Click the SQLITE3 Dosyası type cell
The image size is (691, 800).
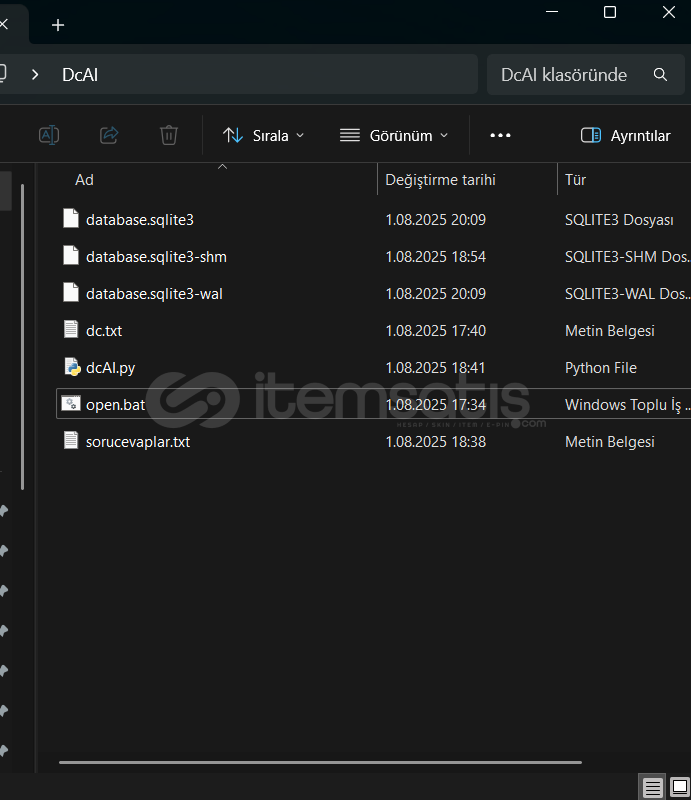[619, 220]
